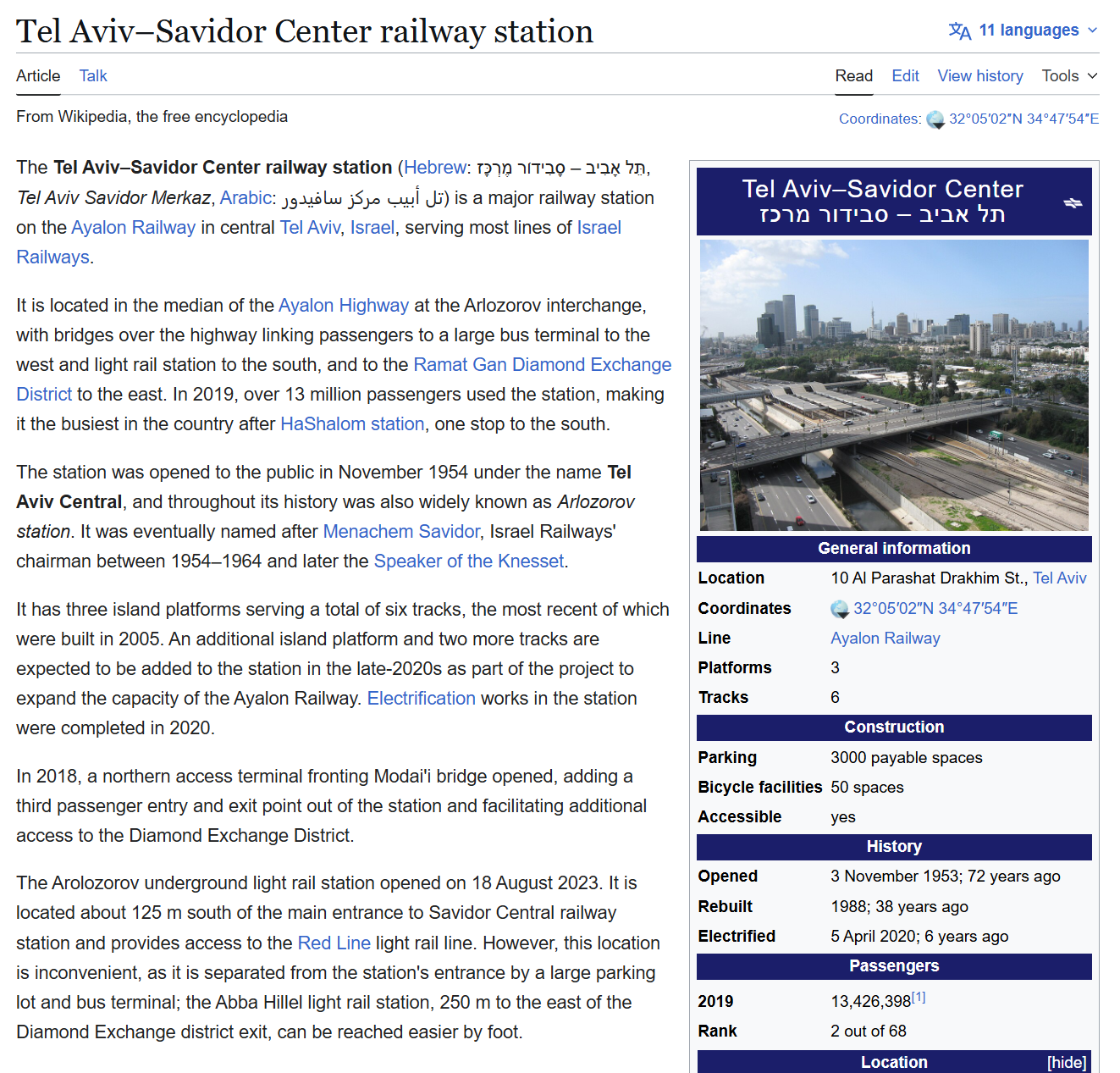Click the History infobox header
This screenshot has width=1120, height=1073.
(894, 847)
